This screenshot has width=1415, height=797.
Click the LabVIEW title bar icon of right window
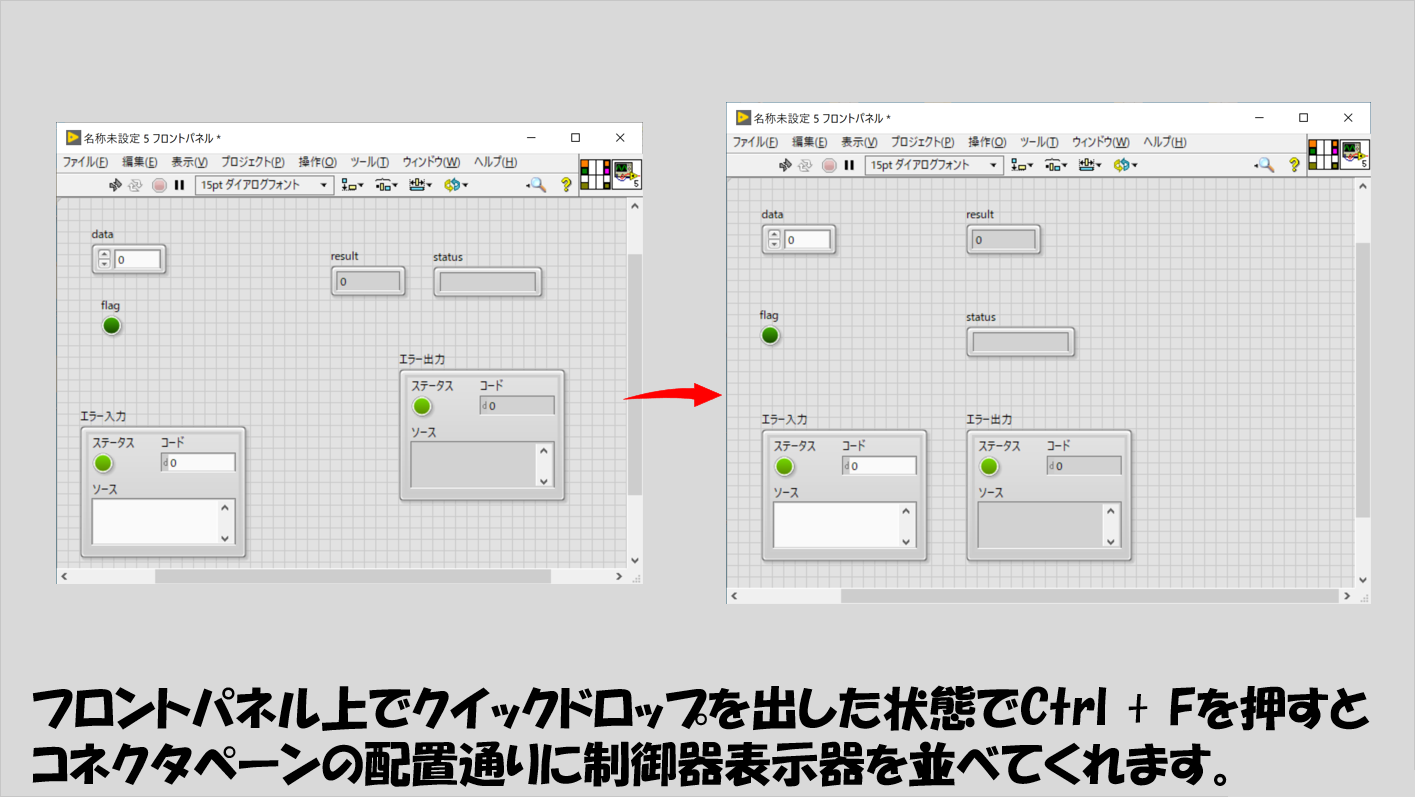[x=743, y=117]
